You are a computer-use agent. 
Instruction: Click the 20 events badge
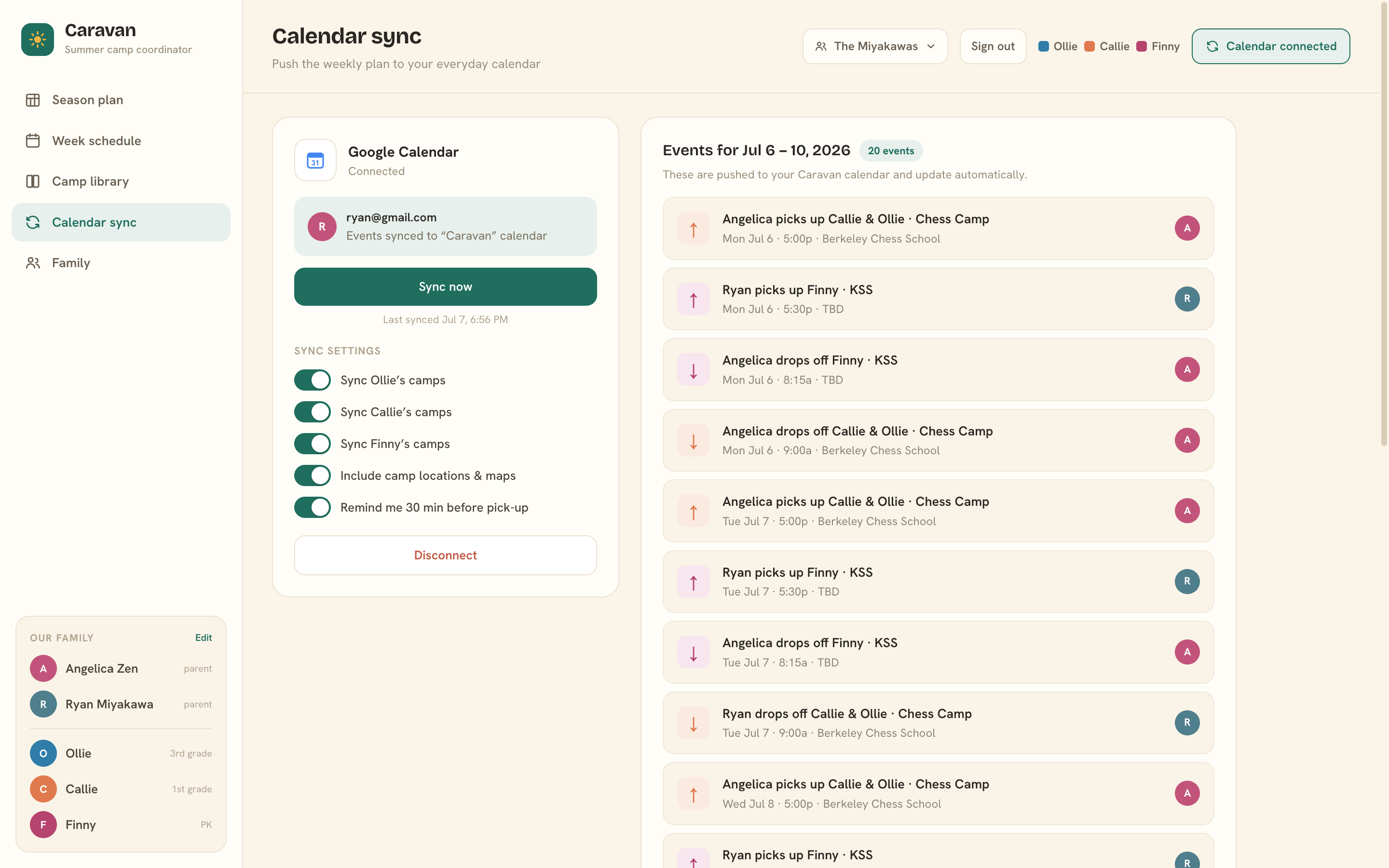click(891, 151)
